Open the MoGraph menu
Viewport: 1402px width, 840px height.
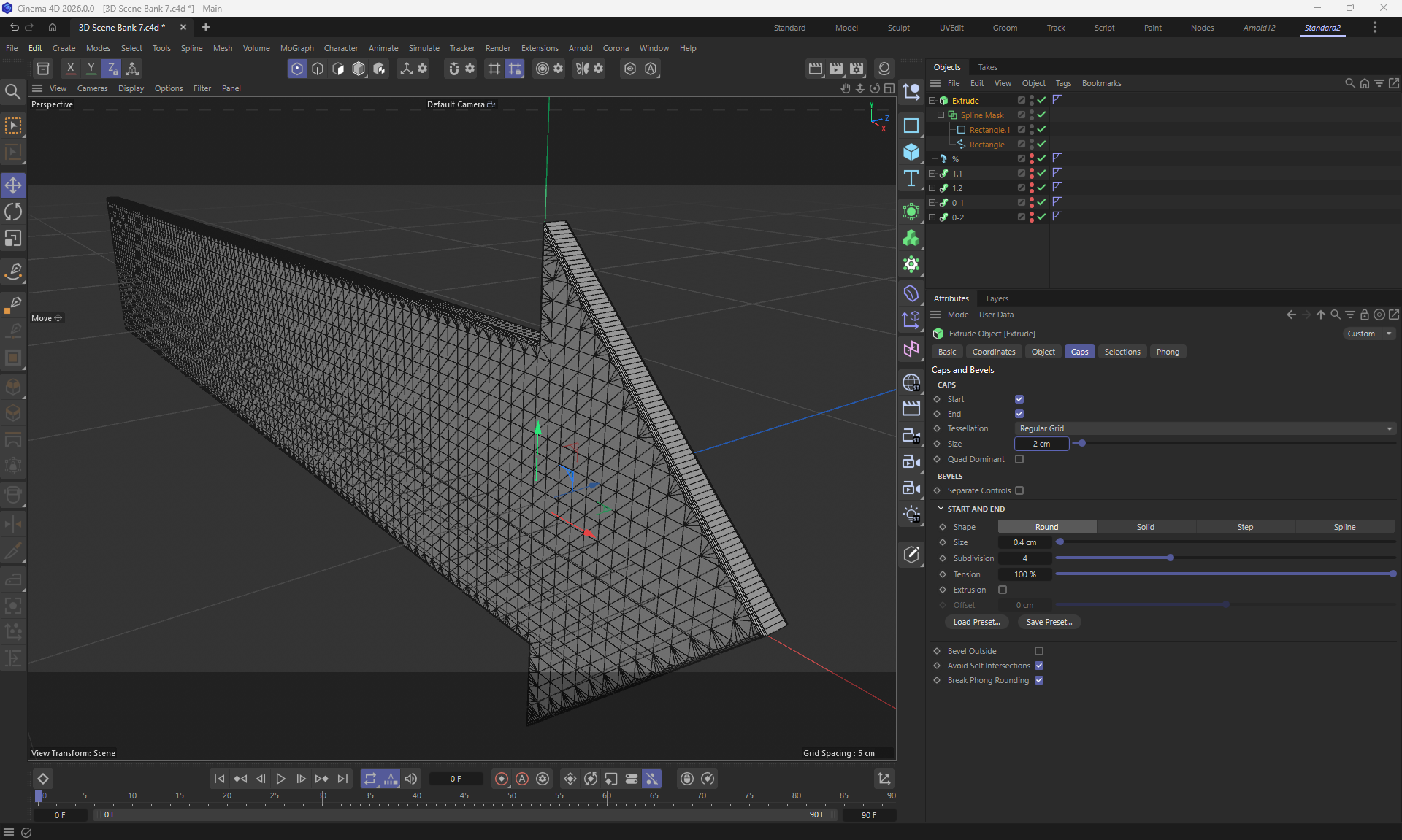coord(296,48)
